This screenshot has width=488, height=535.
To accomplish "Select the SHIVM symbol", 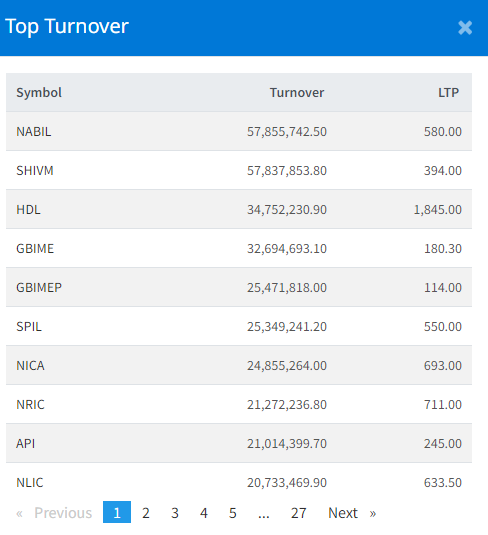I will [x=35, y=170].
